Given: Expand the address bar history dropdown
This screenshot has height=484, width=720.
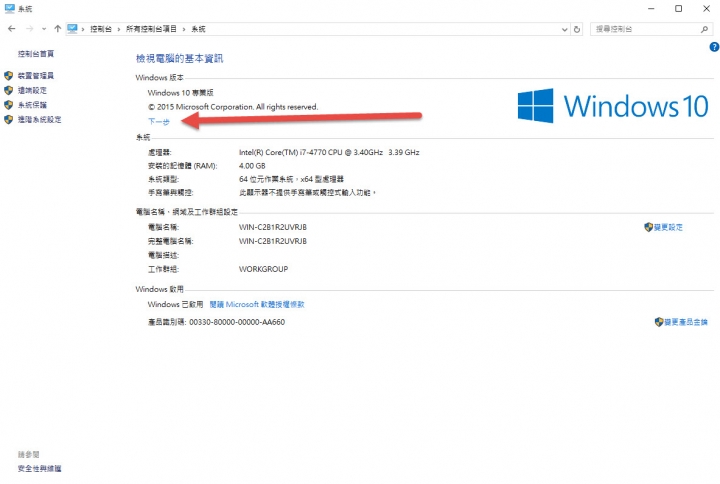Looking at the screenshot, I should click(x=564, y=29).
